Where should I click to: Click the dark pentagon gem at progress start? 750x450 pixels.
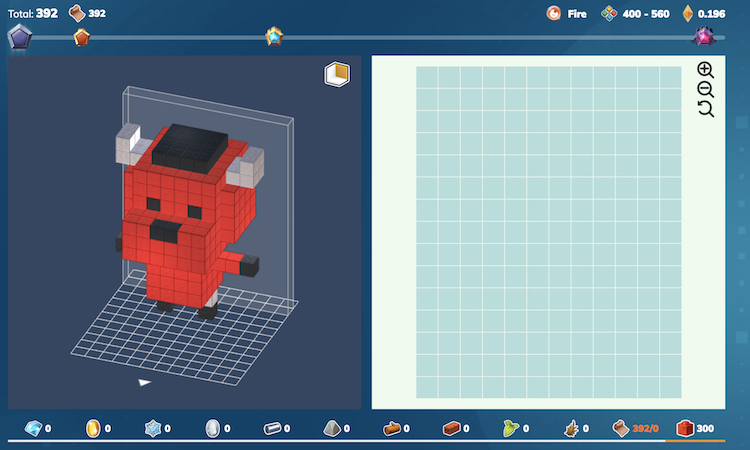pyautogui.click(x=20, y=37)
